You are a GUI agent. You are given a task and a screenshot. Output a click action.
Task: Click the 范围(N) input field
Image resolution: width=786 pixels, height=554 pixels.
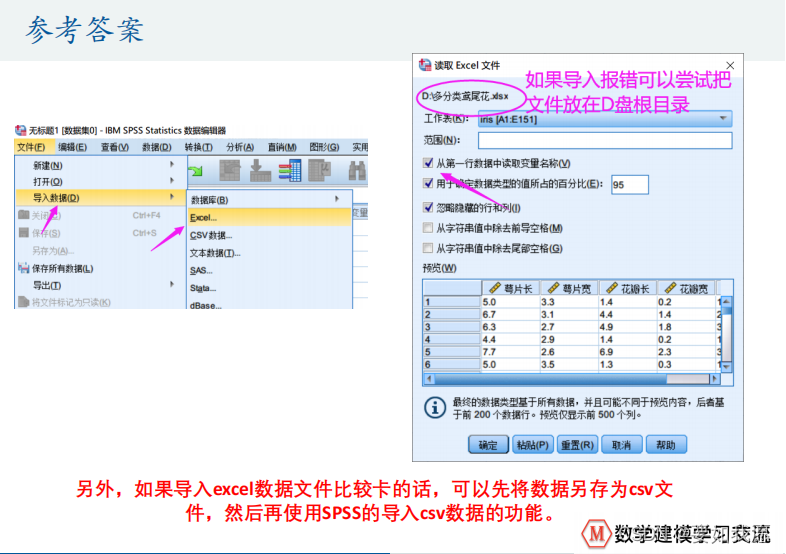605,140
